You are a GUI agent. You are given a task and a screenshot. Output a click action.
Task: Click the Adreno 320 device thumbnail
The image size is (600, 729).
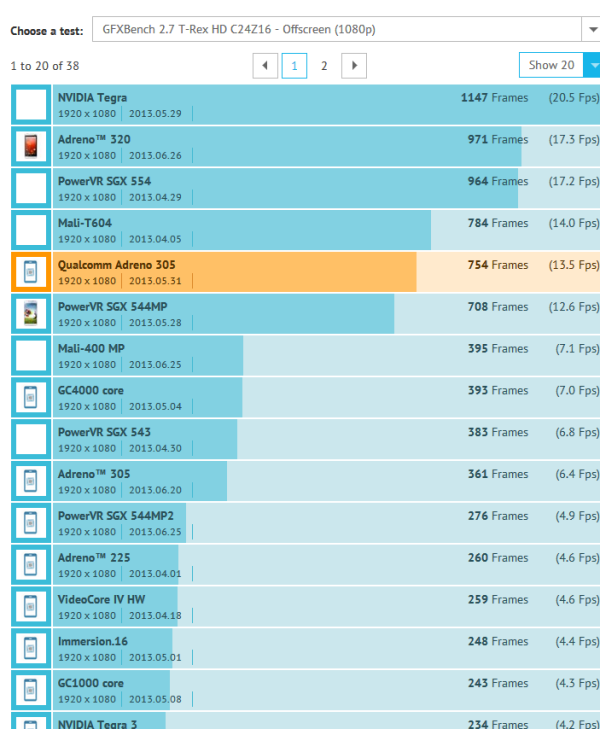click(31, 147)
